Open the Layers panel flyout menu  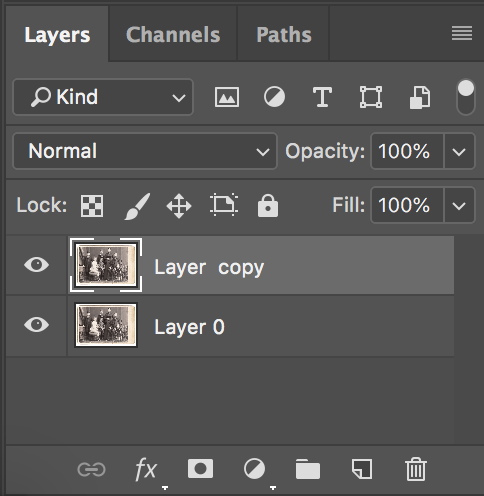[462, 33]
